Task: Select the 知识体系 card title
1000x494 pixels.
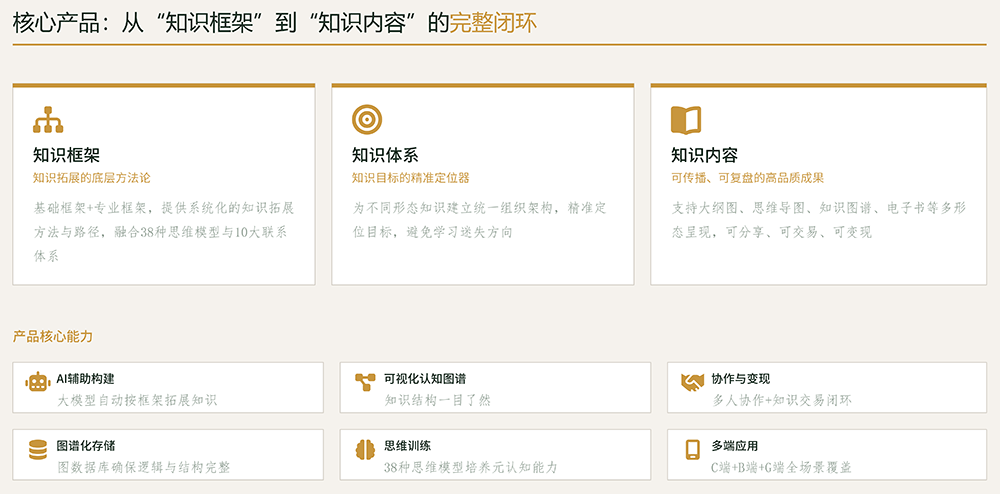Action: click(385, 155)
